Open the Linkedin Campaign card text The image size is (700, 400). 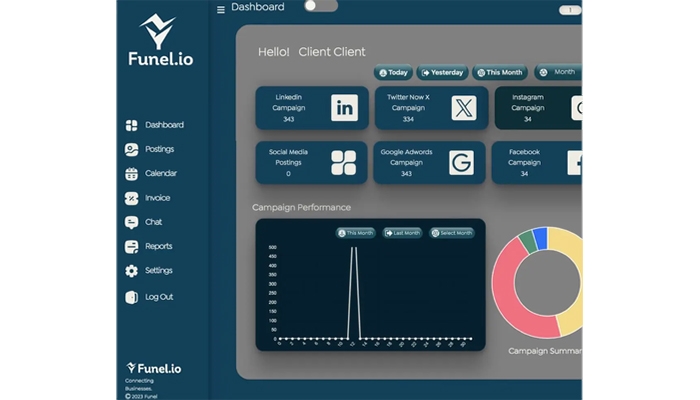tap(288, 108)
